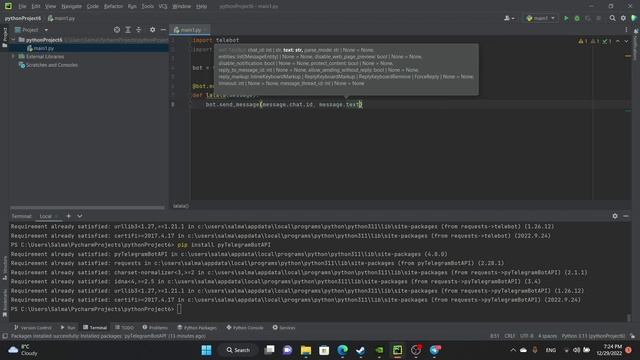The image size is (640, 360).
Task: Click the terminal scrollbar
Action: pos(629,317)
